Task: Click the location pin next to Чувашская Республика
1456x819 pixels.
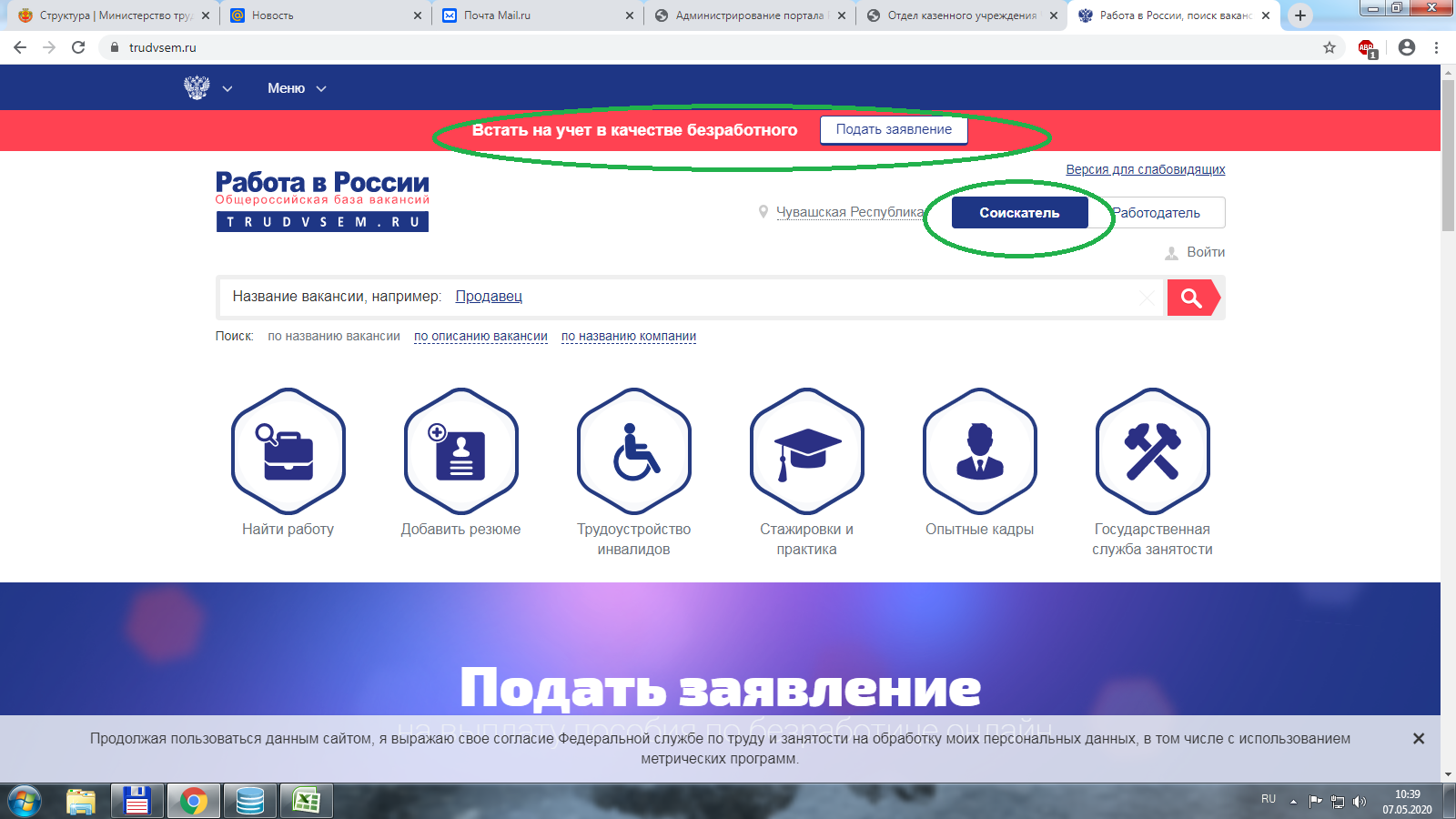Action: click(x=763, y=212)
